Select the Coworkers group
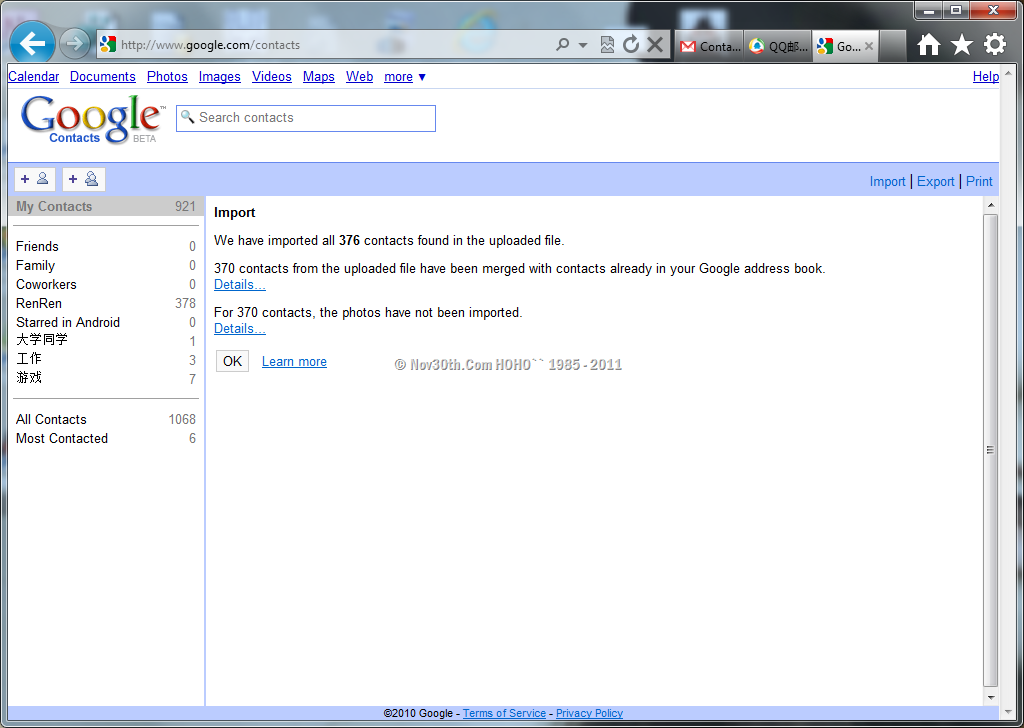Viewport: 1024px width, 728px height. coord(106,284)
